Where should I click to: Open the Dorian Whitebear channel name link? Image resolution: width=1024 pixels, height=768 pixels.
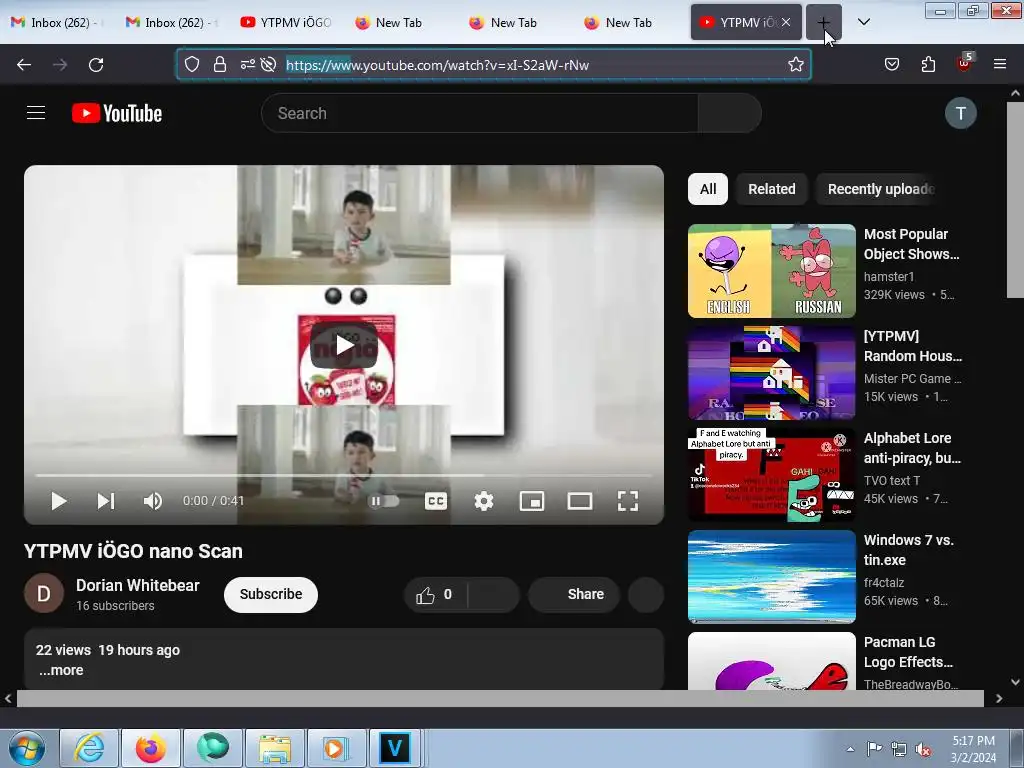coord(138,585)
